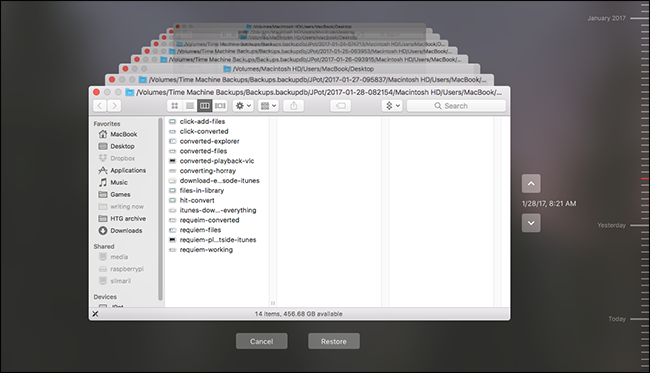This screenshot has height=373, width=650.
Task: Switch to list view
Action: tap(190, 106)
